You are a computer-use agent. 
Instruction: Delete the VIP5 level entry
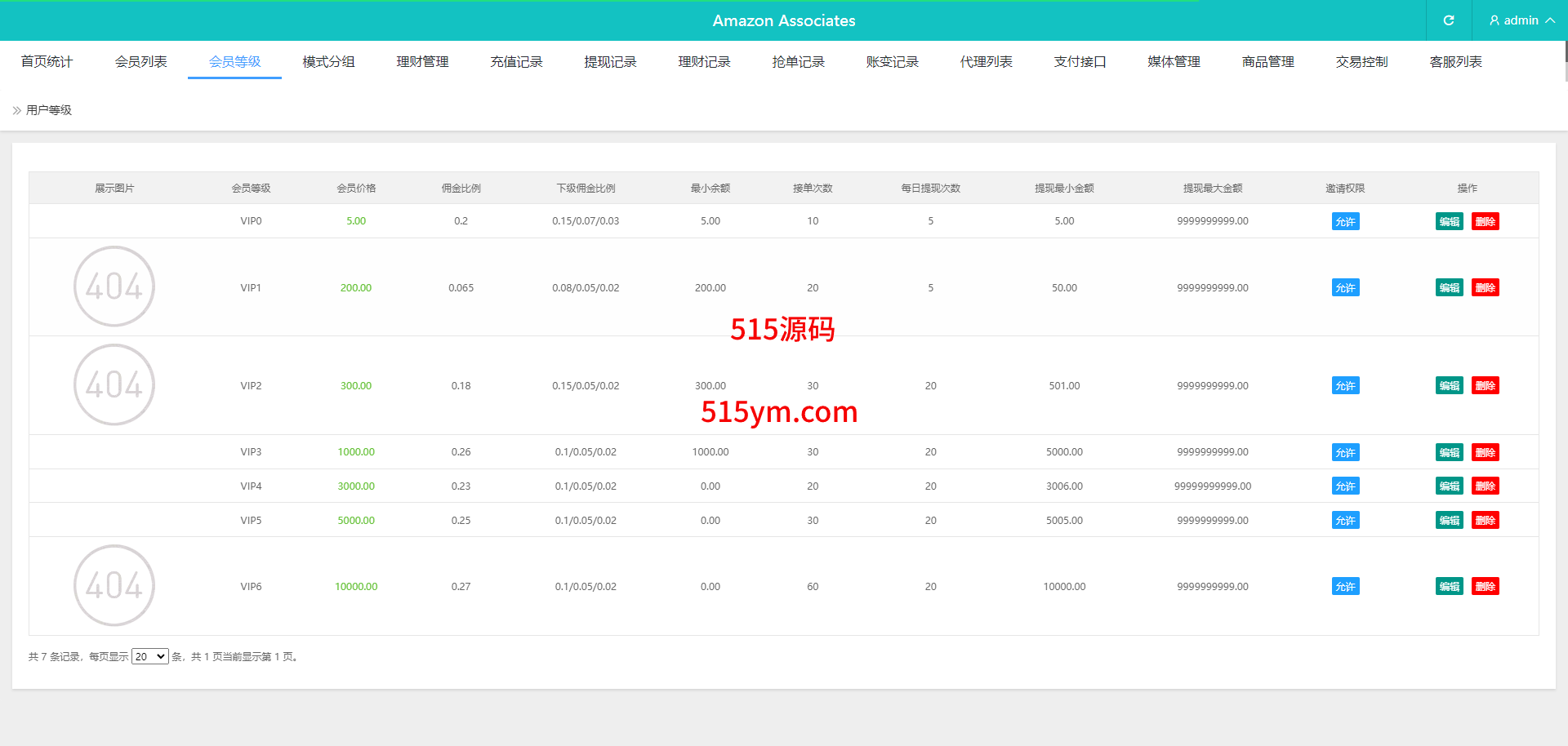(1485, 521)
